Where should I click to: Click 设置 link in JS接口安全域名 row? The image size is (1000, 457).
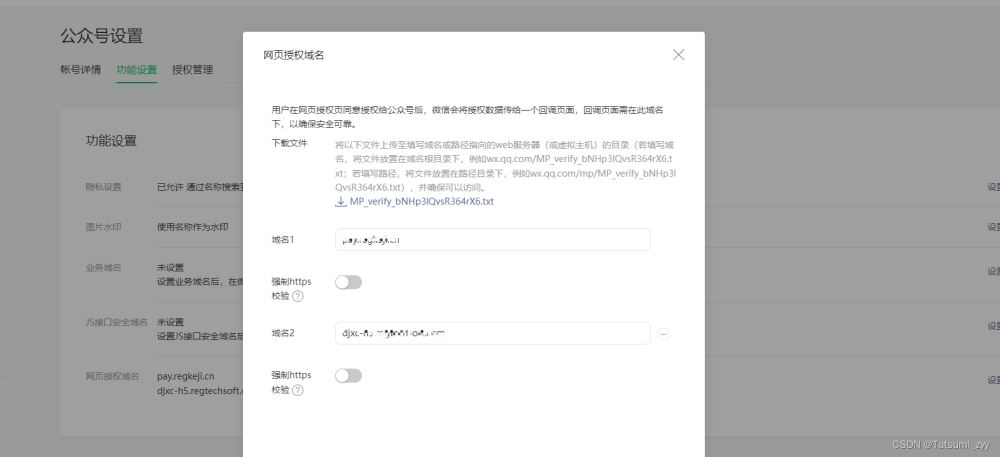(993, 326)
